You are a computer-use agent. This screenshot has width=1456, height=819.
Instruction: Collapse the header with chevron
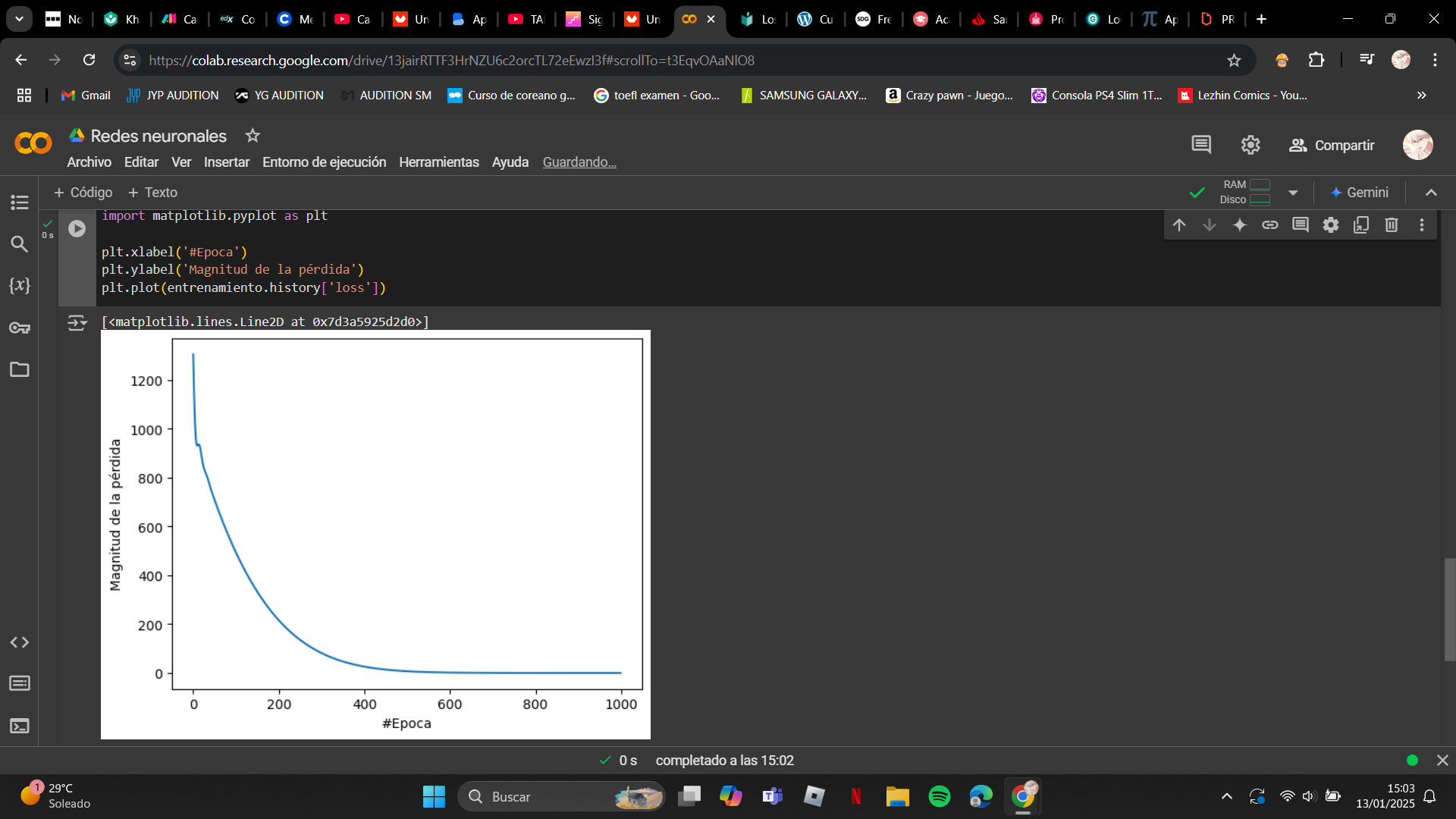(x=1431, y=193)
